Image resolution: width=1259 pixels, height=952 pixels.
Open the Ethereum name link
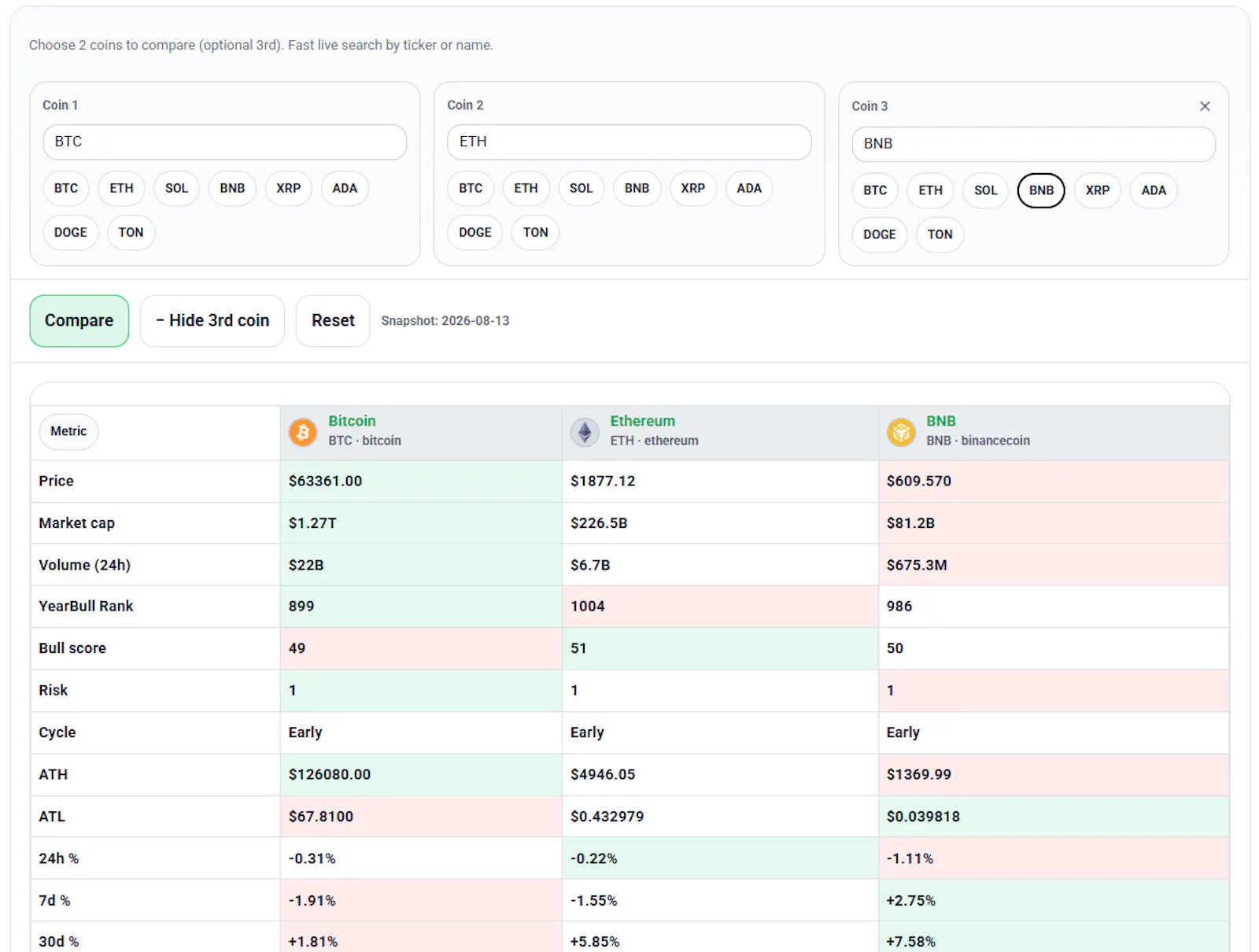pyautogui.click(x=643, y=421)
